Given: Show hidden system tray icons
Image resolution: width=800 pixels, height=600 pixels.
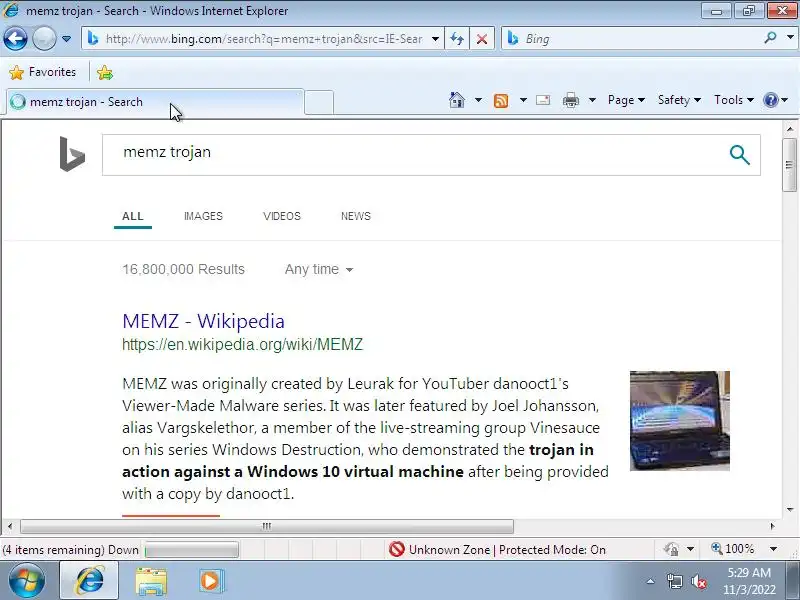Looking at the screenshot, I should click(650, 581).
